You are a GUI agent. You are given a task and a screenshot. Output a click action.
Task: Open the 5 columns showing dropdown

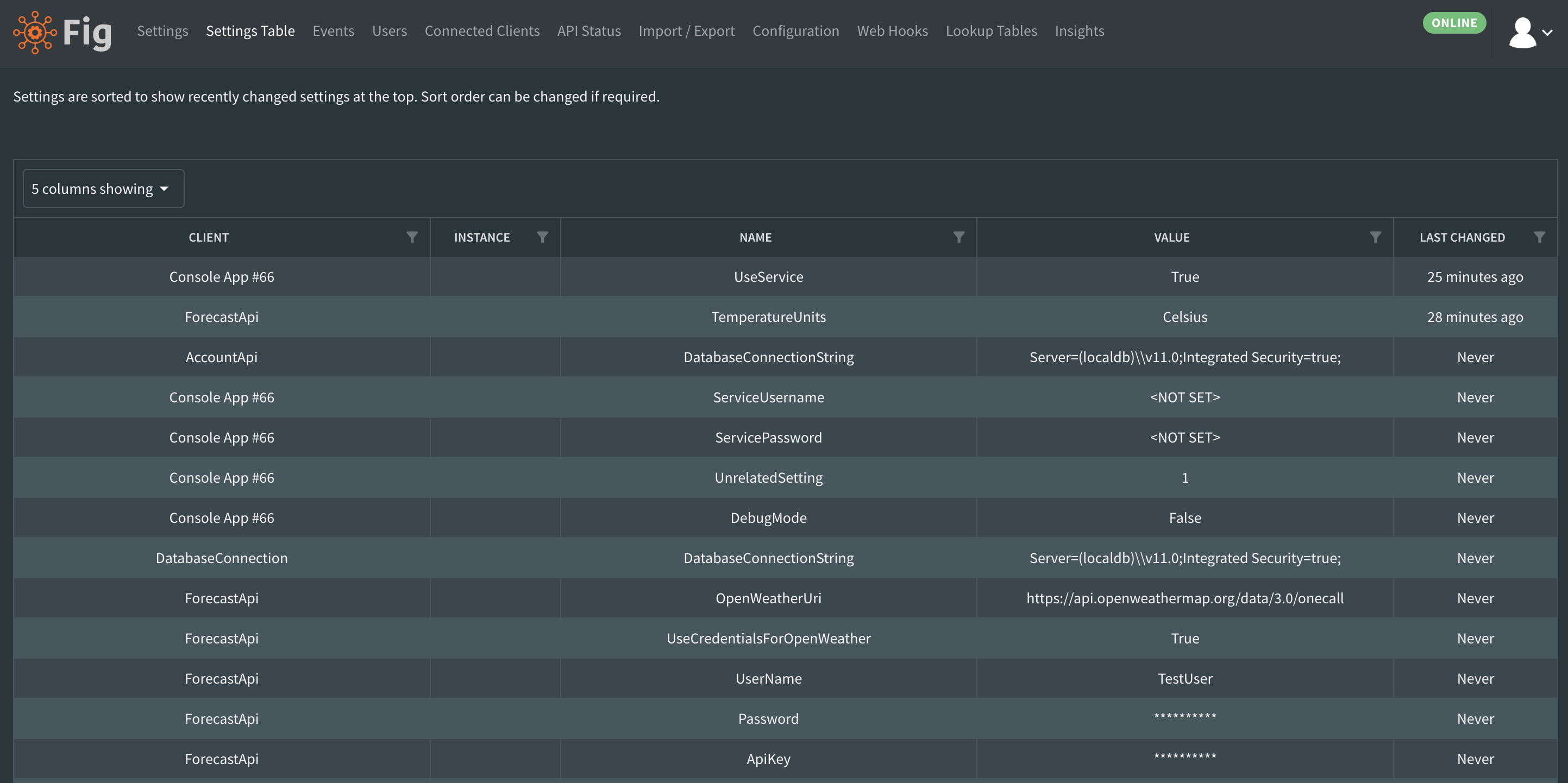point(103,188)
